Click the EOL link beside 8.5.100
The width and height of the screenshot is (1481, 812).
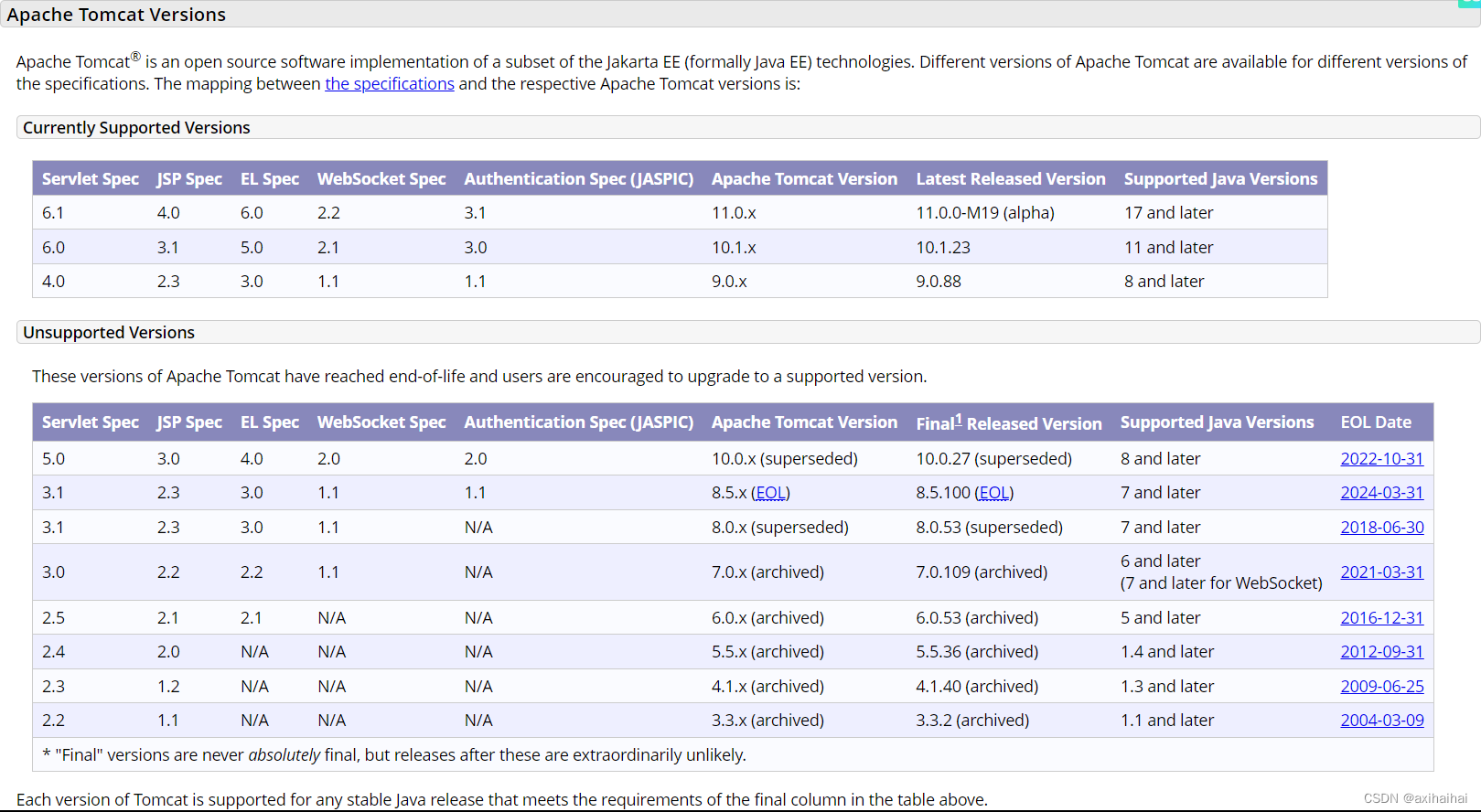click(993, 493)
